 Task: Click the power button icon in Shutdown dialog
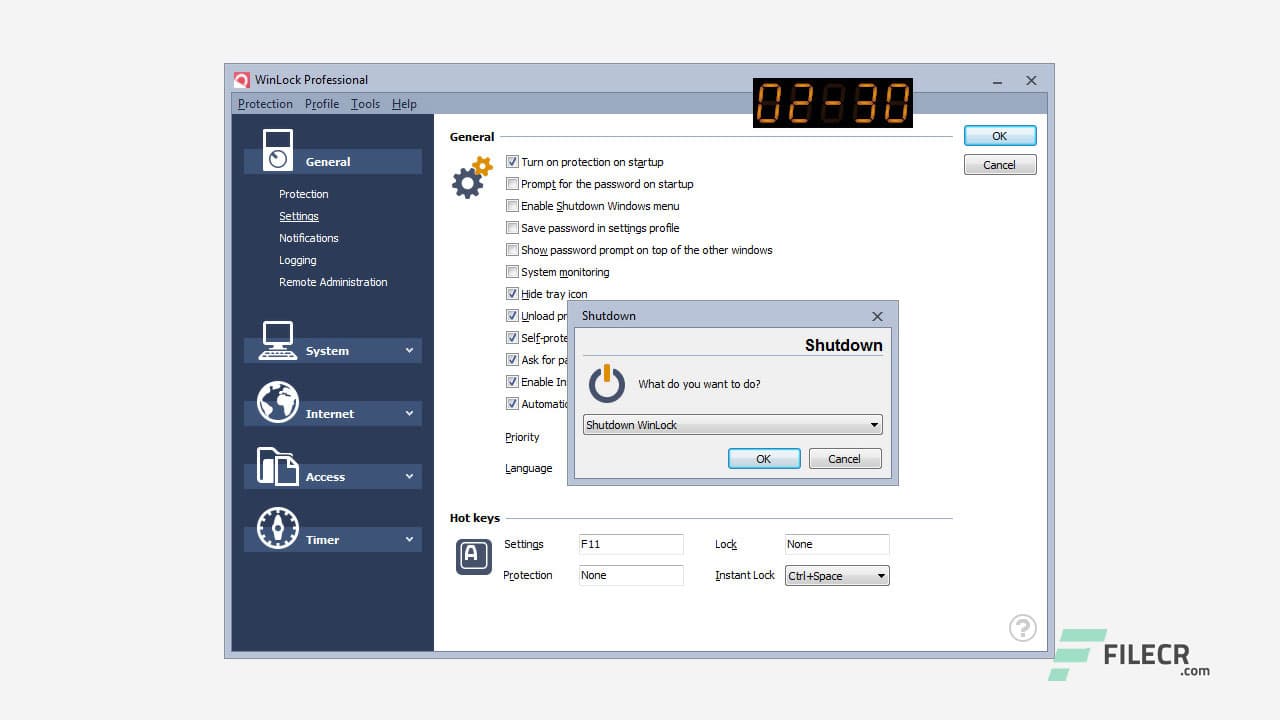606,383
